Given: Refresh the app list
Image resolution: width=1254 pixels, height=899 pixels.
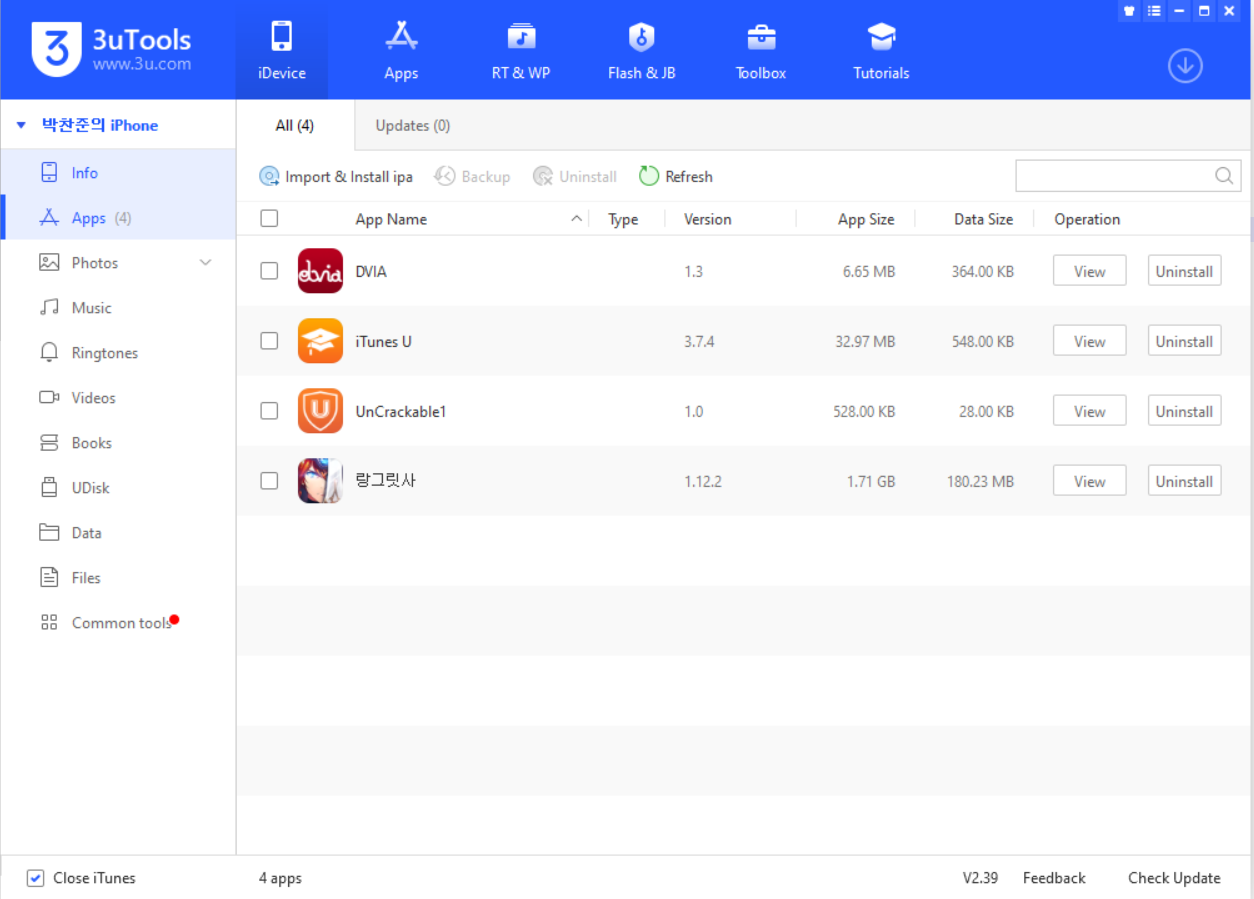Looking at the screenshot, I should [x=676, y=176].
